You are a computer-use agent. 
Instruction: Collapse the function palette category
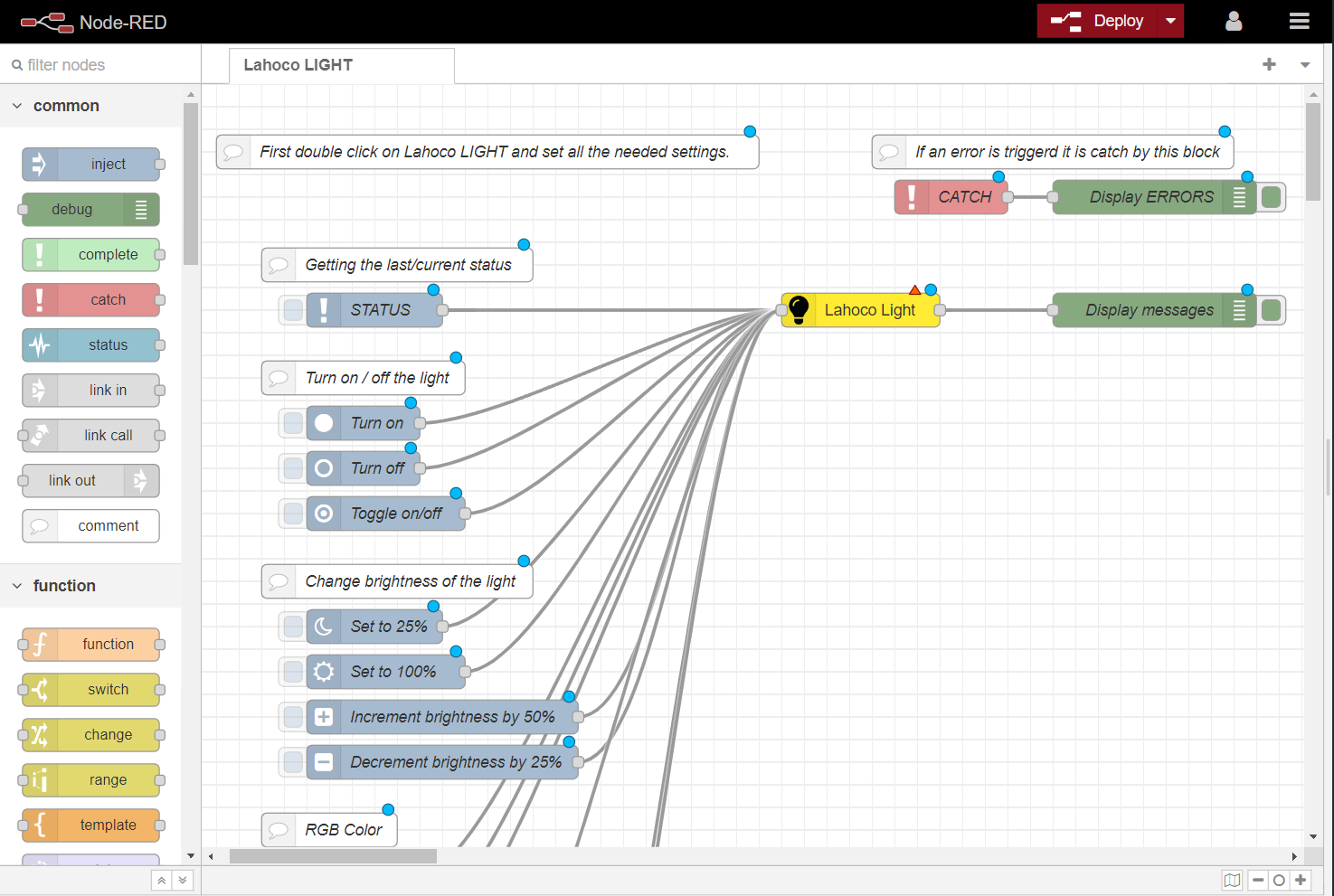[x=17, y=586]
